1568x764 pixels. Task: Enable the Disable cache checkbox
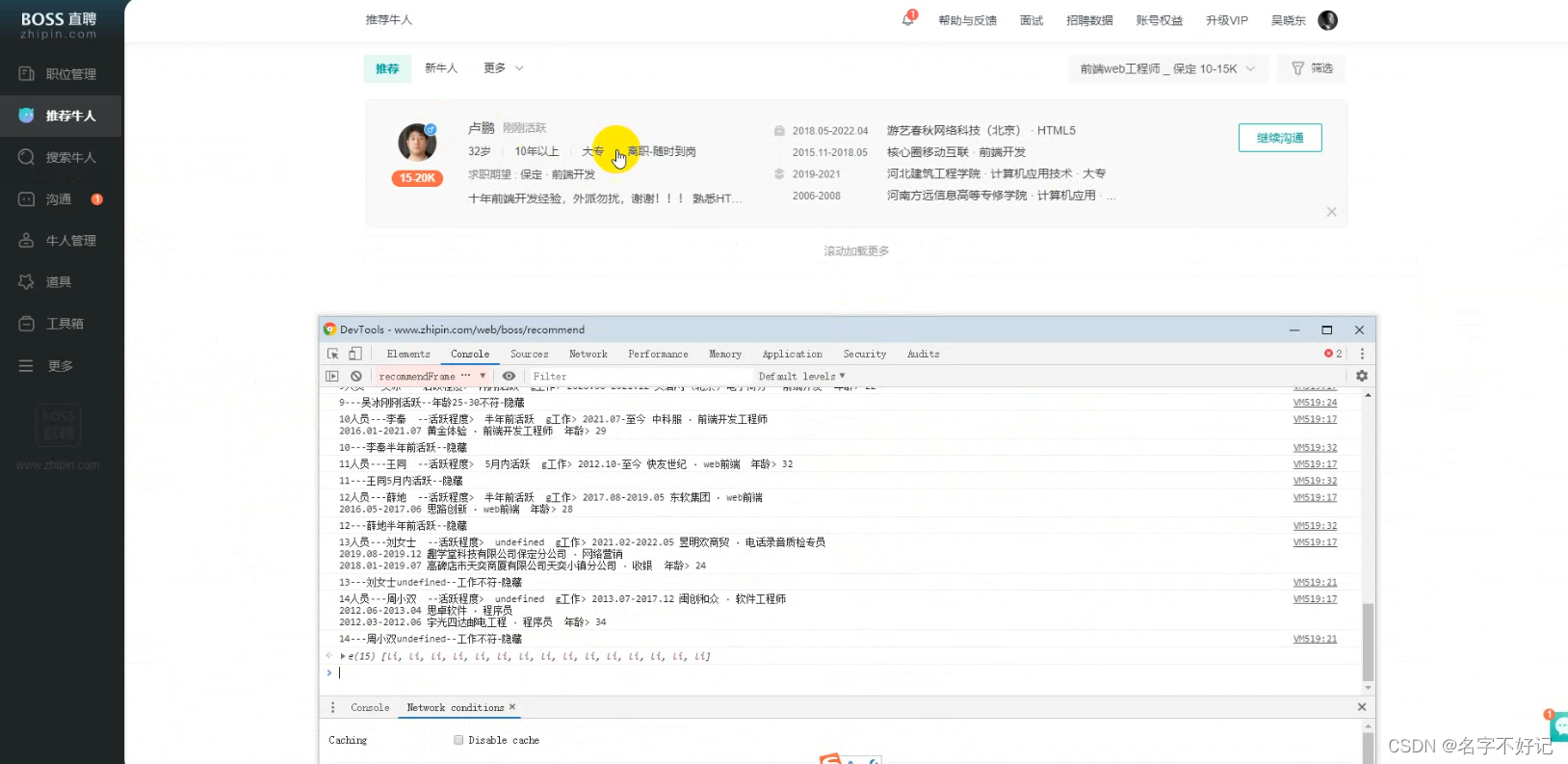pos(458,741)
